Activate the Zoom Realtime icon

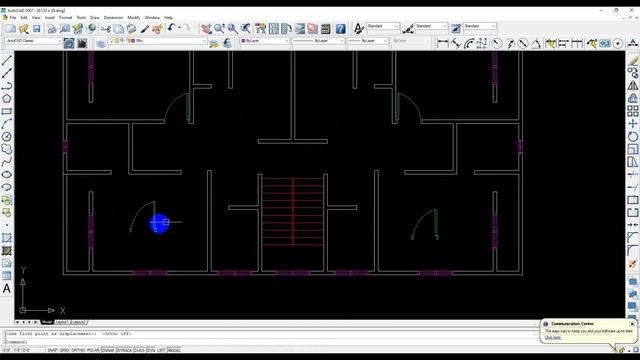click(220, 29)
